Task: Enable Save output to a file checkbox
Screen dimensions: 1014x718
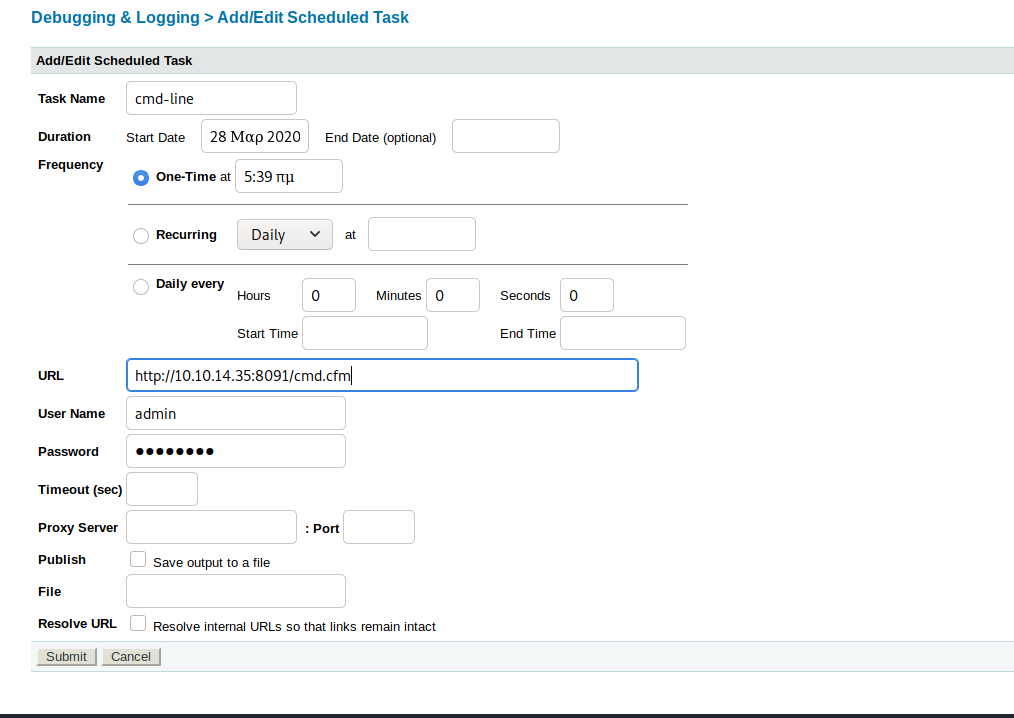Action: click(138, 560)
